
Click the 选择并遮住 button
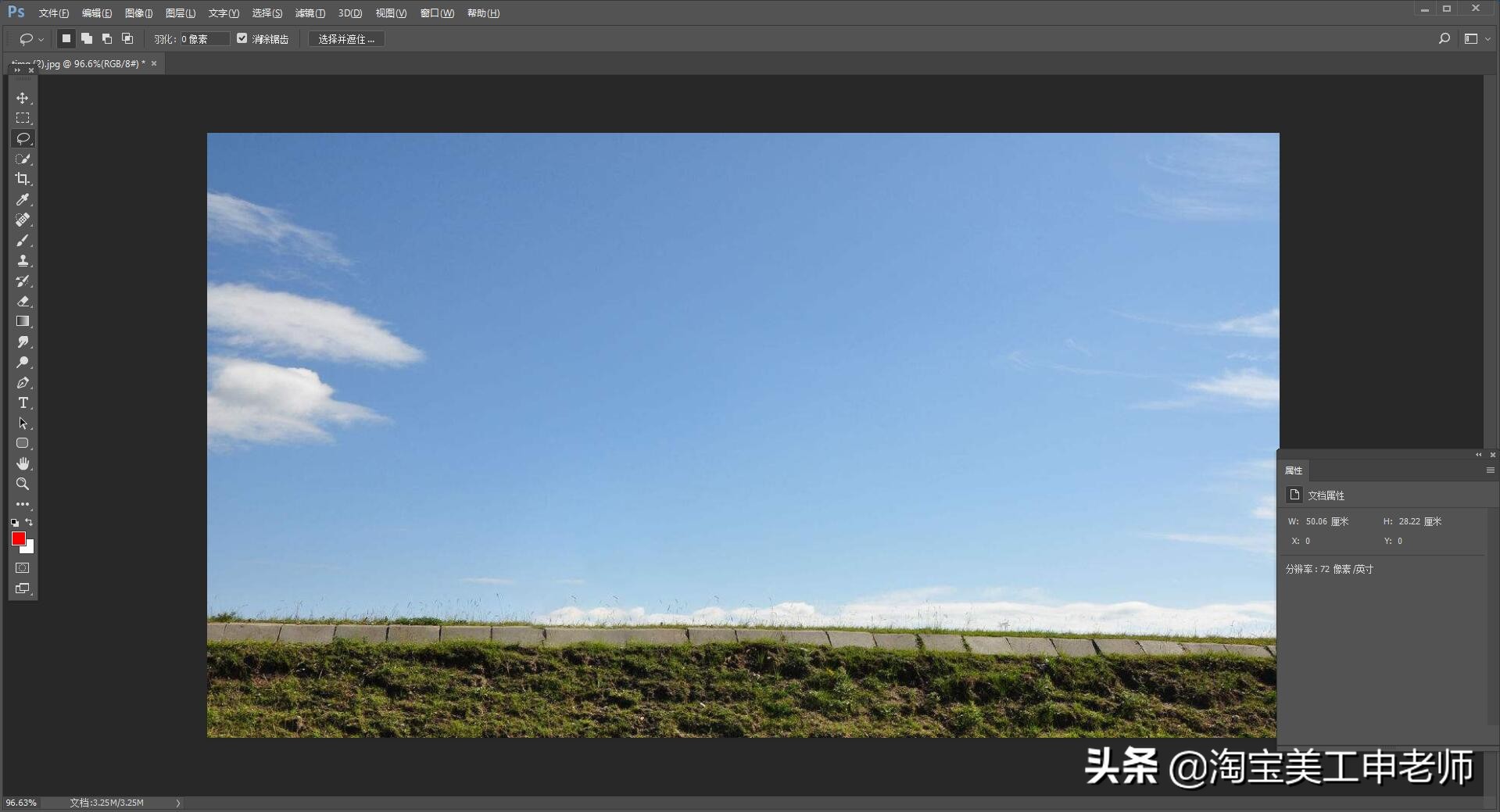(346, 39)
